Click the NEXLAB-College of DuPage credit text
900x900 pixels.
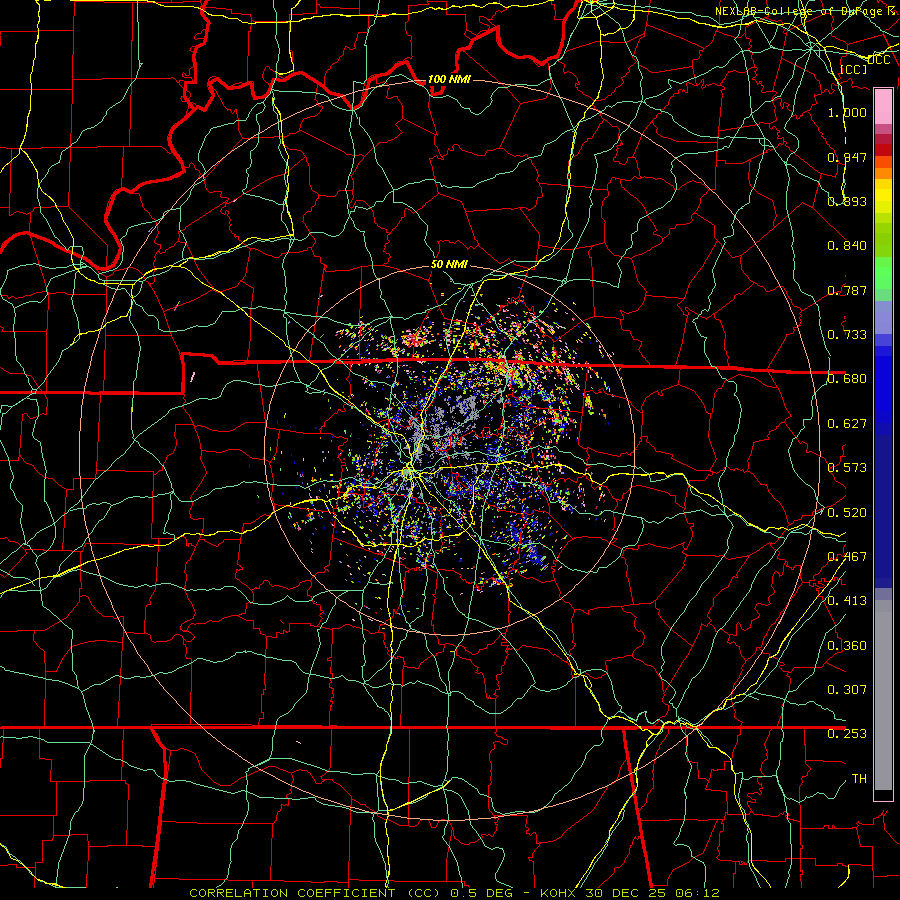pos(806,11)
